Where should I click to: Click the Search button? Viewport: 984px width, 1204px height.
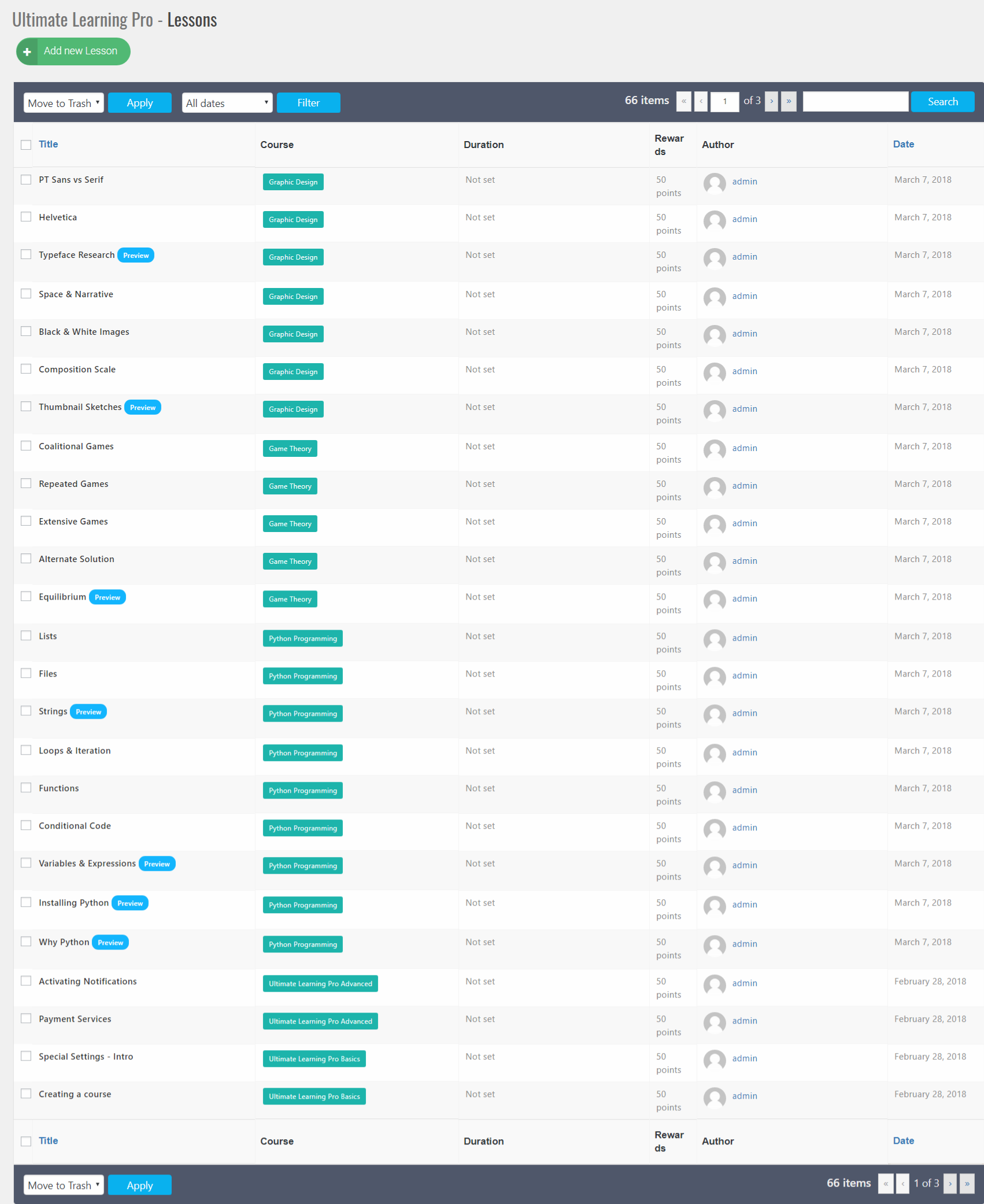pos(943,102)
